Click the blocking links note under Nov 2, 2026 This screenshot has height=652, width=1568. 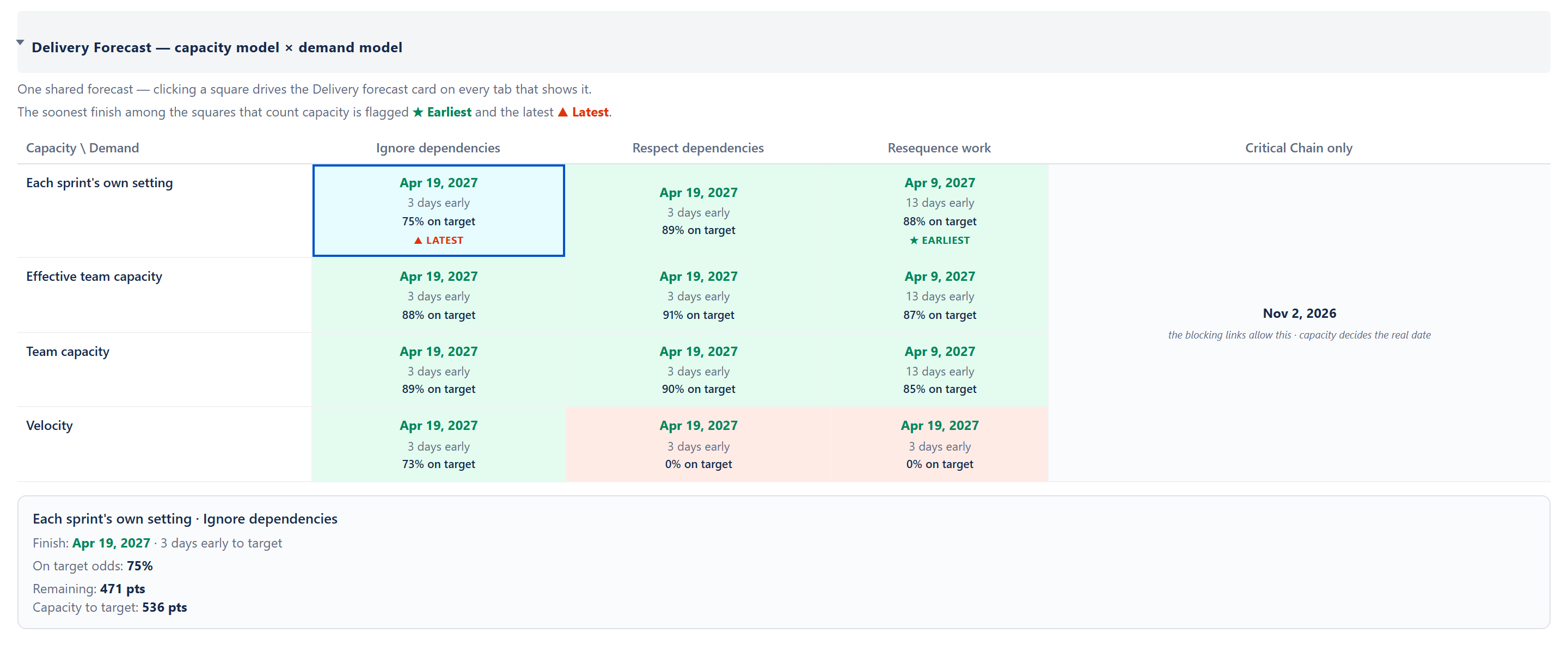point(1299,335)
